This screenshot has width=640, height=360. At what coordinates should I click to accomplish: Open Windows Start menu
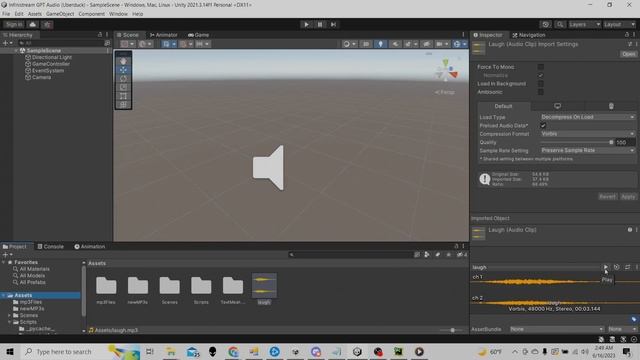(x=10, y=351)
